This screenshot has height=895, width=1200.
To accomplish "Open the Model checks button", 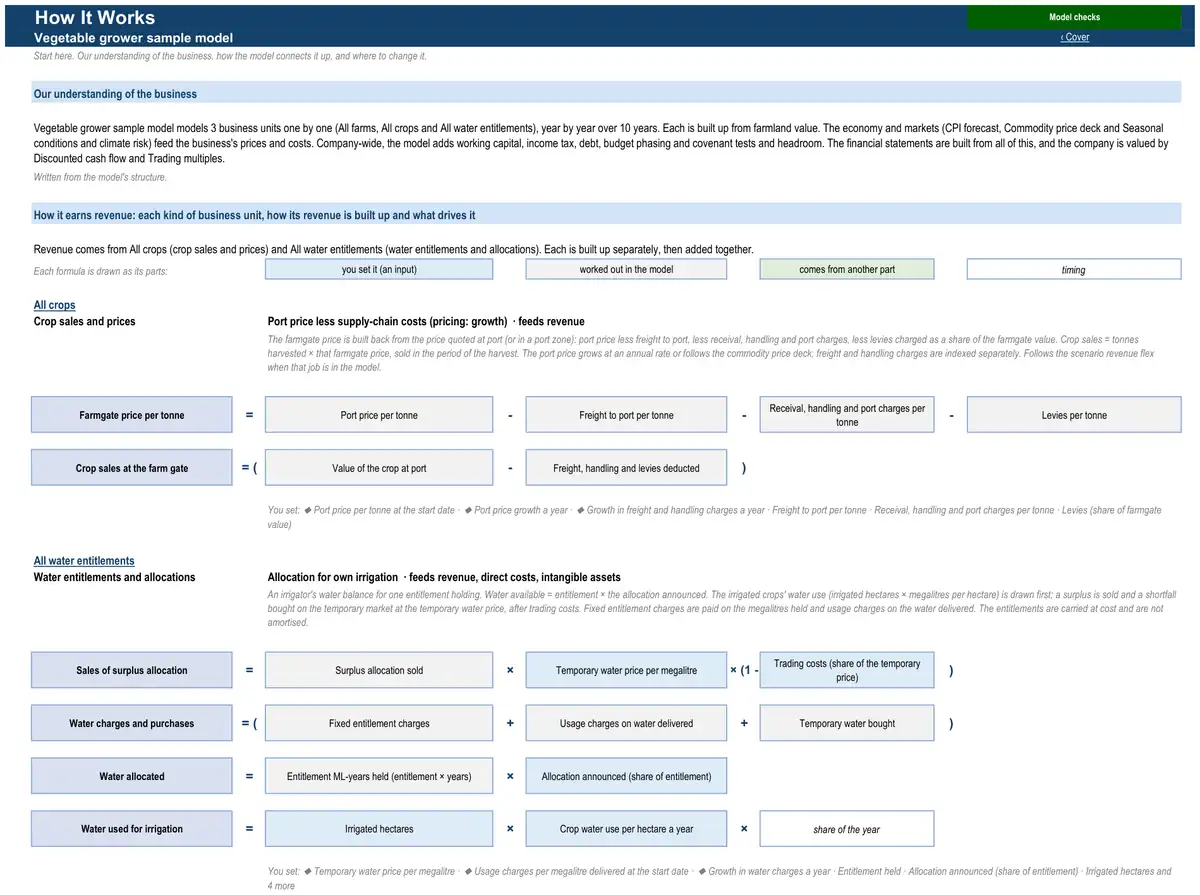I will 1074,17.
